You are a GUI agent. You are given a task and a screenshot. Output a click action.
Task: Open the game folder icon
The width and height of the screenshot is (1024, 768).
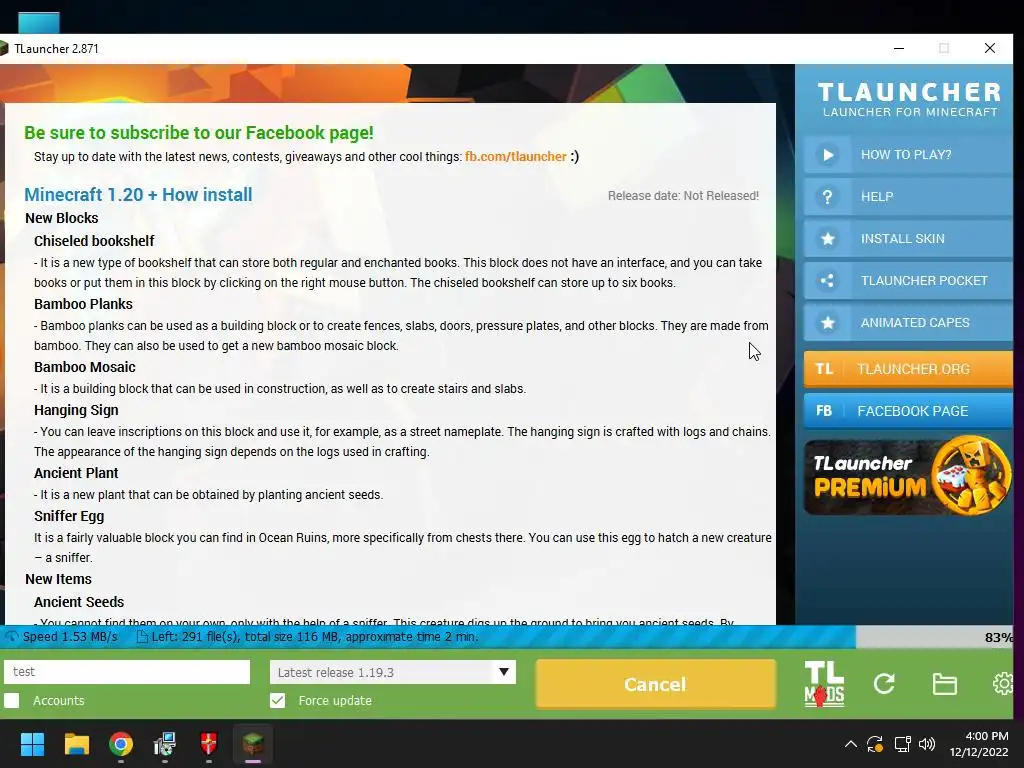(x=944, y=684)
